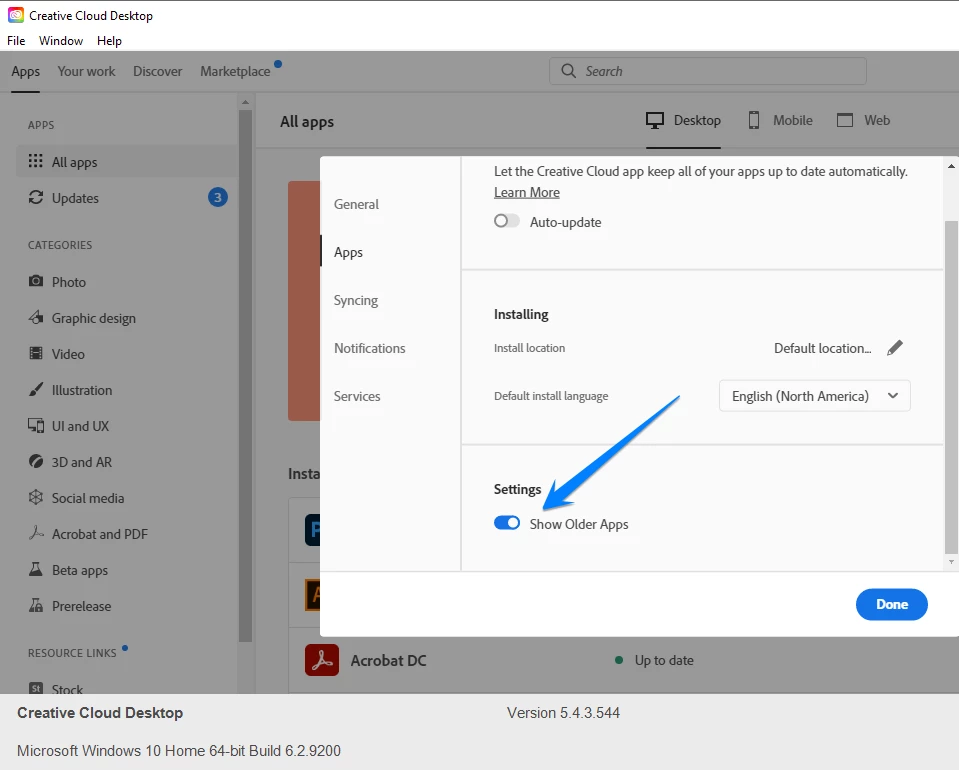Click Version 5.4.3.544 text
Screen dimensions: 959x770
pos(563,713)
